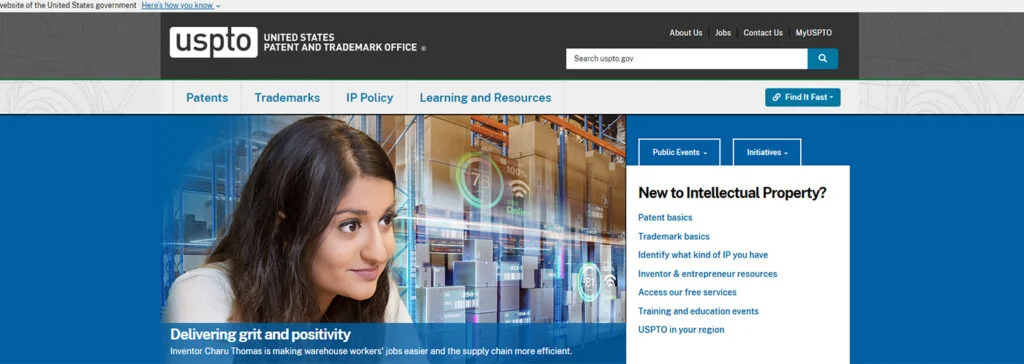Go to Contact Us
1024x364 pixels.
(763, 33)
